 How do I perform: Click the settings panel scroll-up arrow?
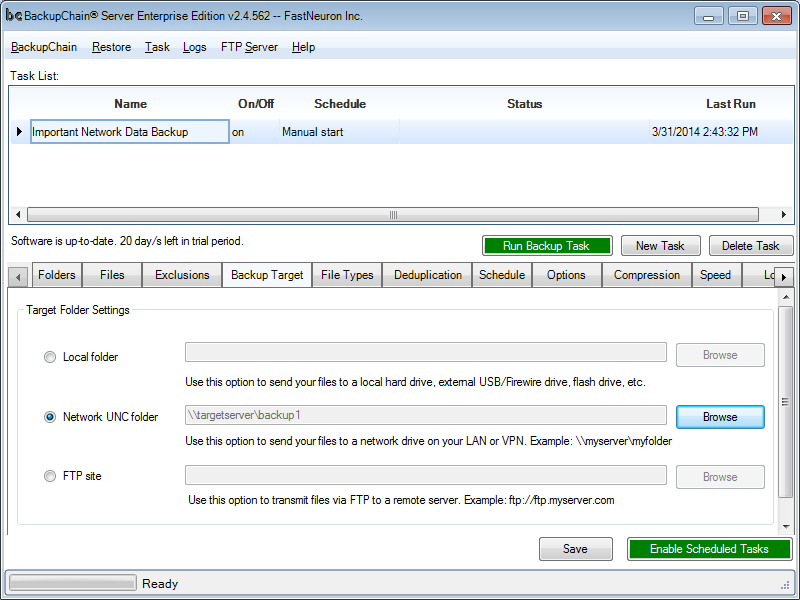click(x=786, y=297)
